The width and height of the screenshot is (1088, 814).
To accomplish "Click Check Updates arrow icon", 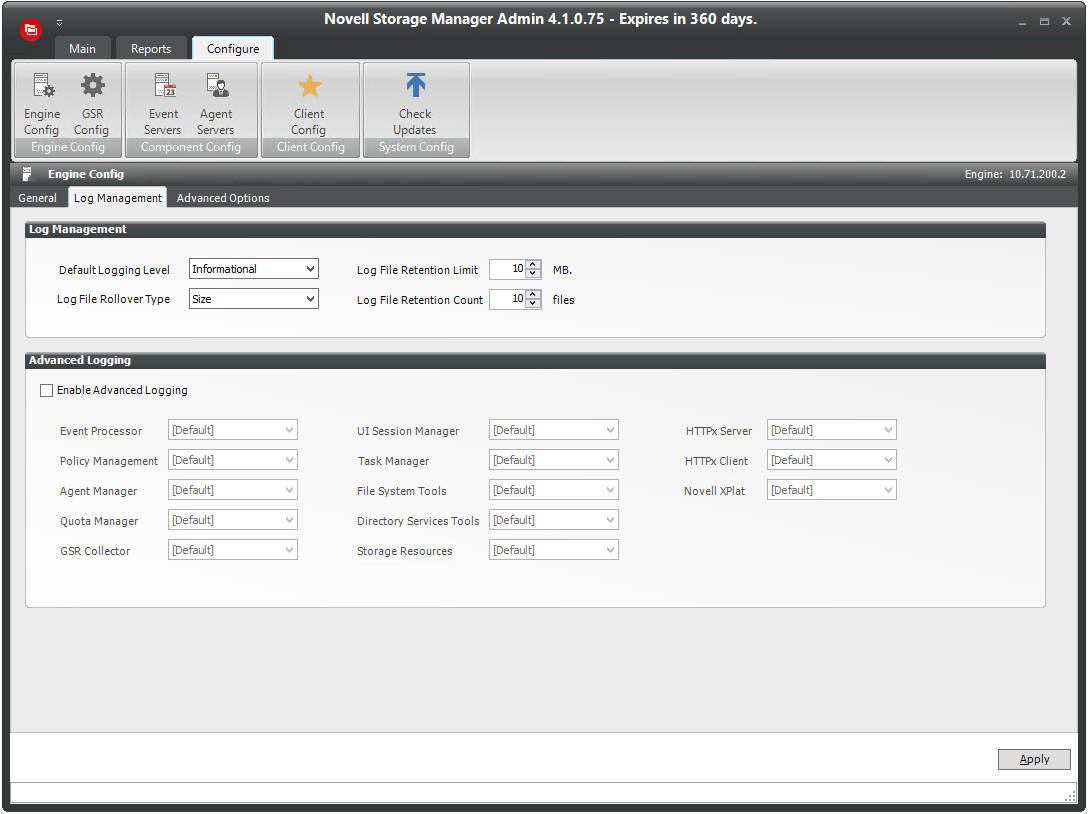I will coord(415,85).
